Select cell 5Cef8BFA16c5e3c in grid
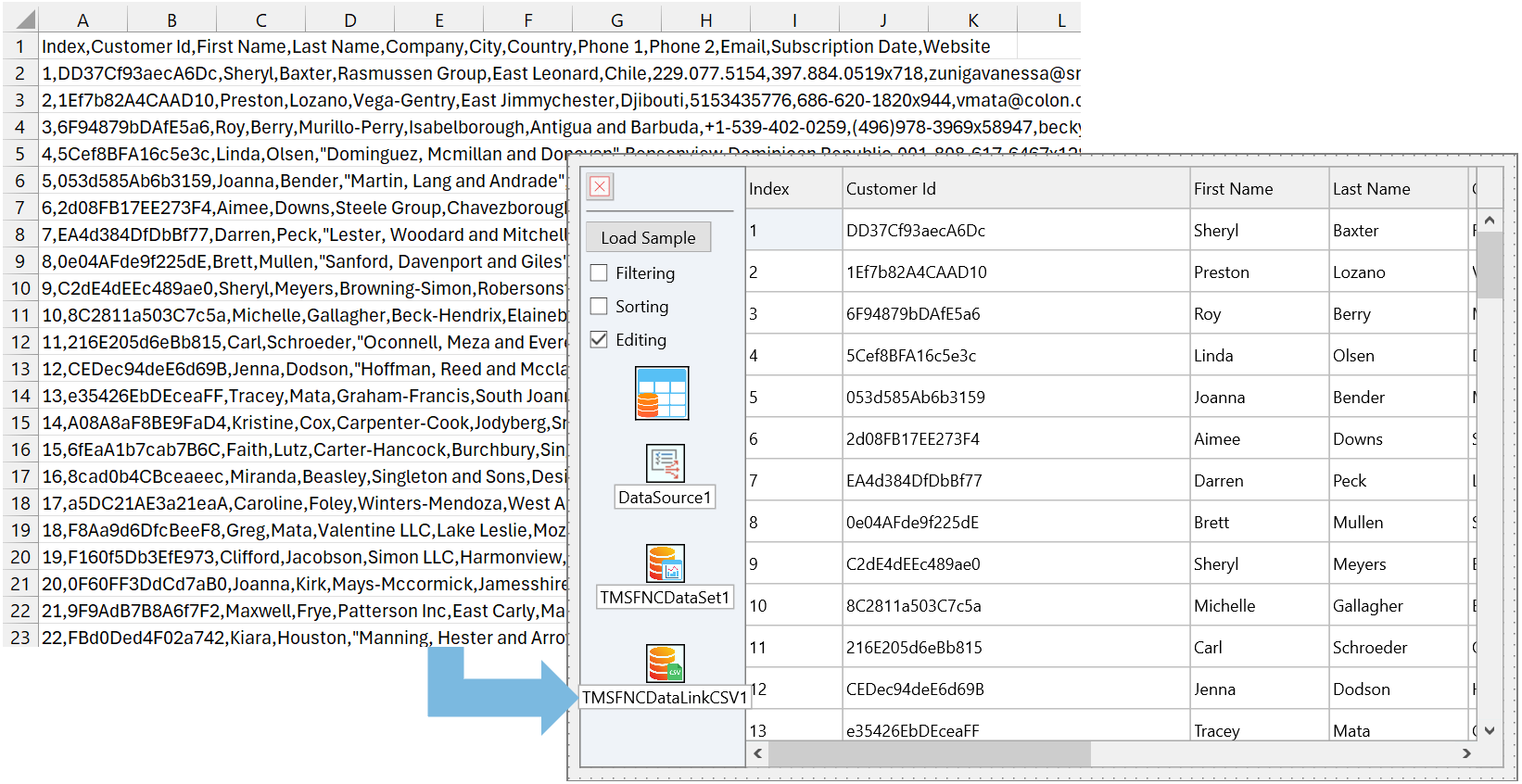1522x784 pixels. click(x=1016, y=355)
